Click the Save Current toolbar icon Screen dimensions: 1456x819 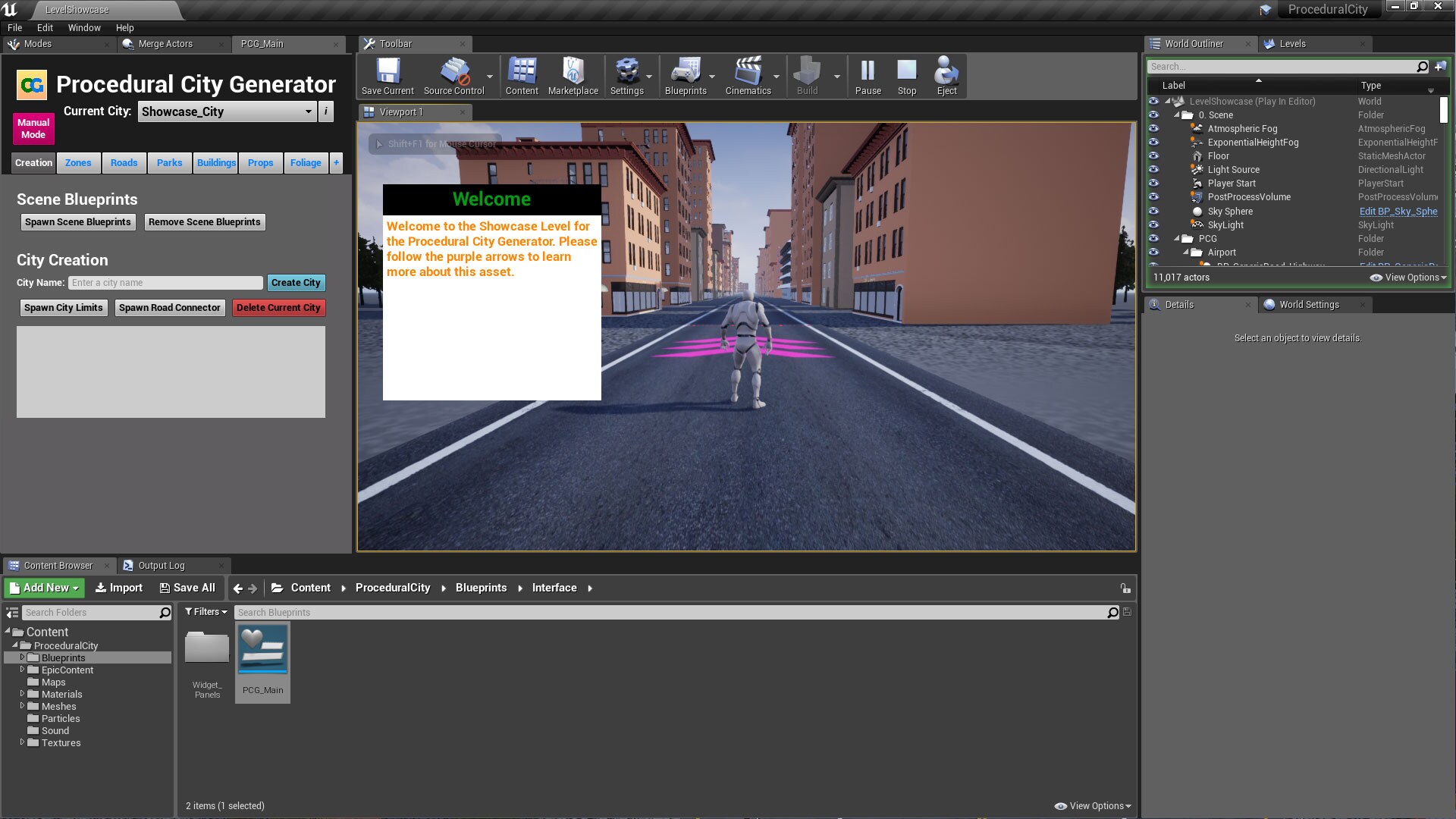click(x=388, y=76)
